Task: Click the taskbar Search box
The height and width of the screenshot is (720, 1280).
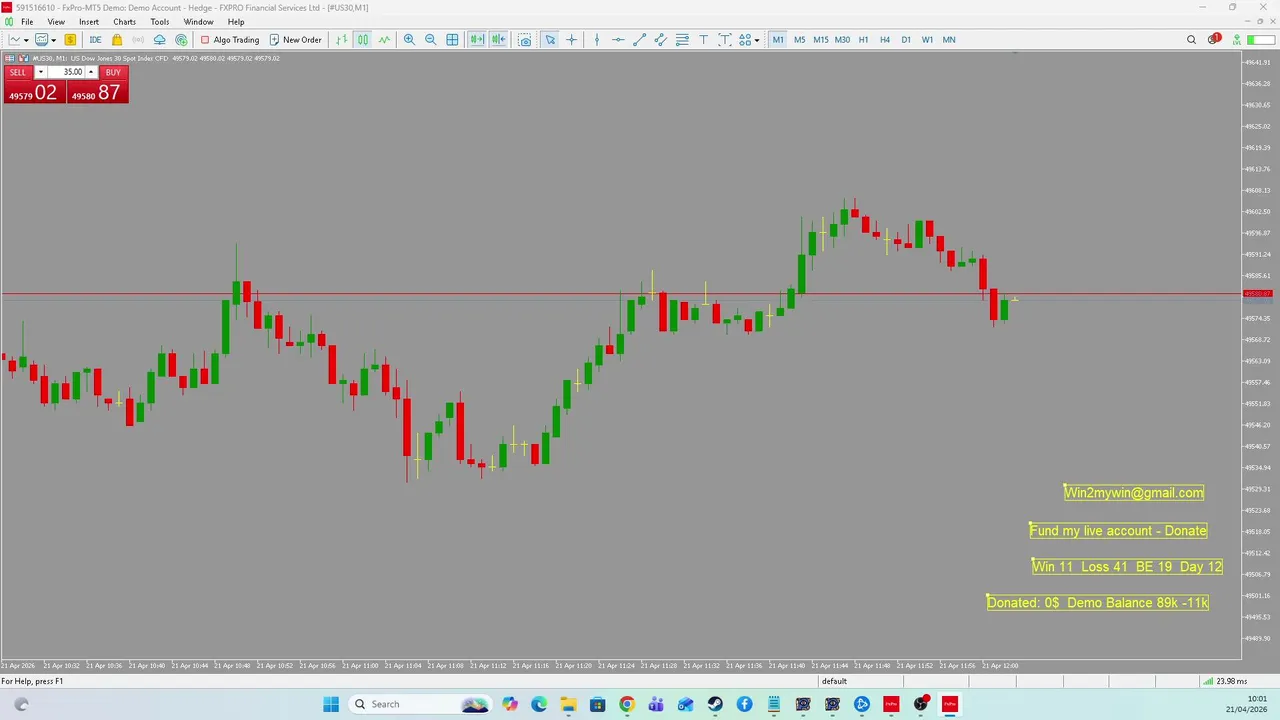Action: coord(420,704)
